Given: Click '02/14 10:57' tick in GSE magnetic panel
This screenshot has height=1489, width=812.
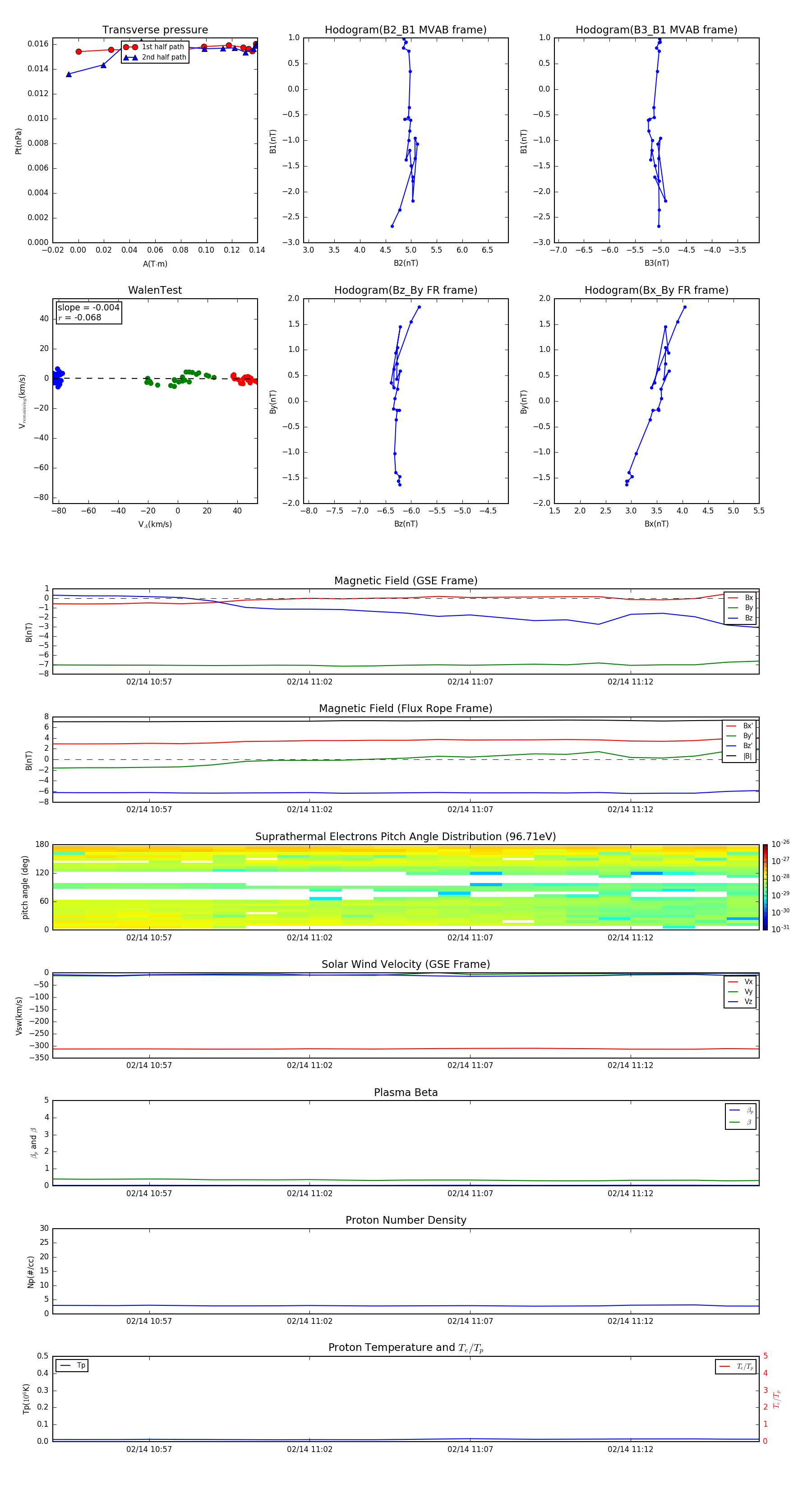Looking at the screenshot, I should coord(149,682).
